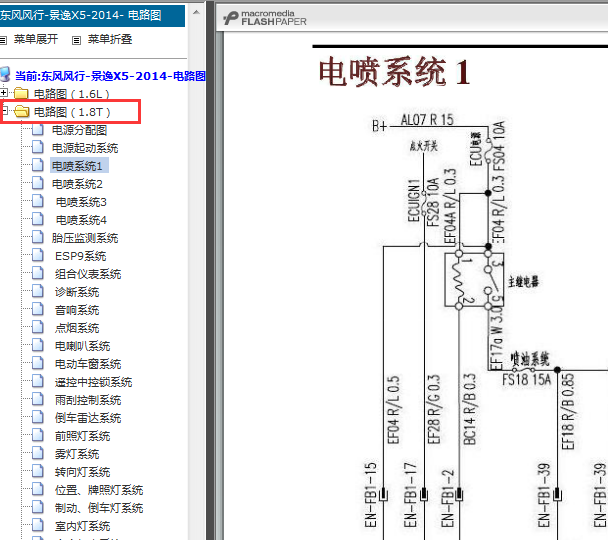Click the document icon beside 电喇叭系统
608x540 pixels.
point(38,345)
